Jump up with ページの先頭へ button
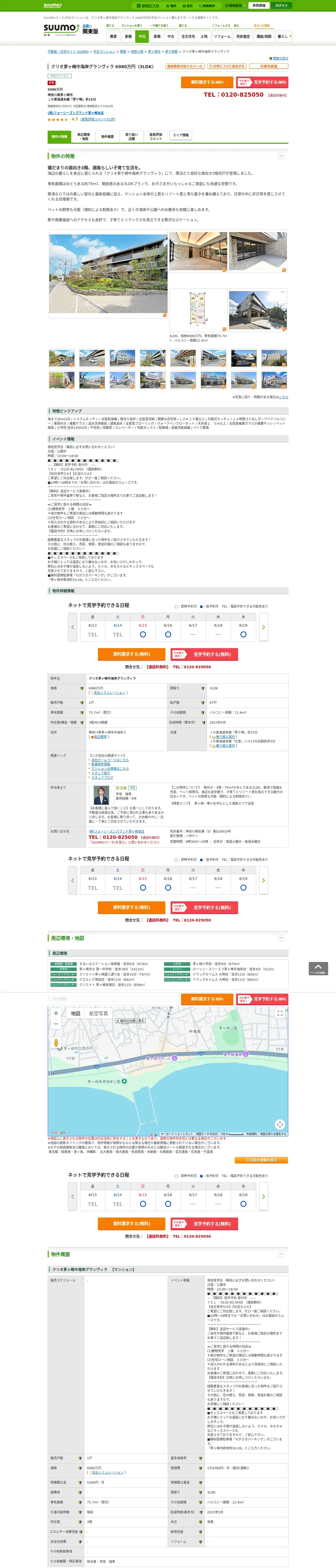This screenshot has width=336, height=1568. click(x=318, y=969)
